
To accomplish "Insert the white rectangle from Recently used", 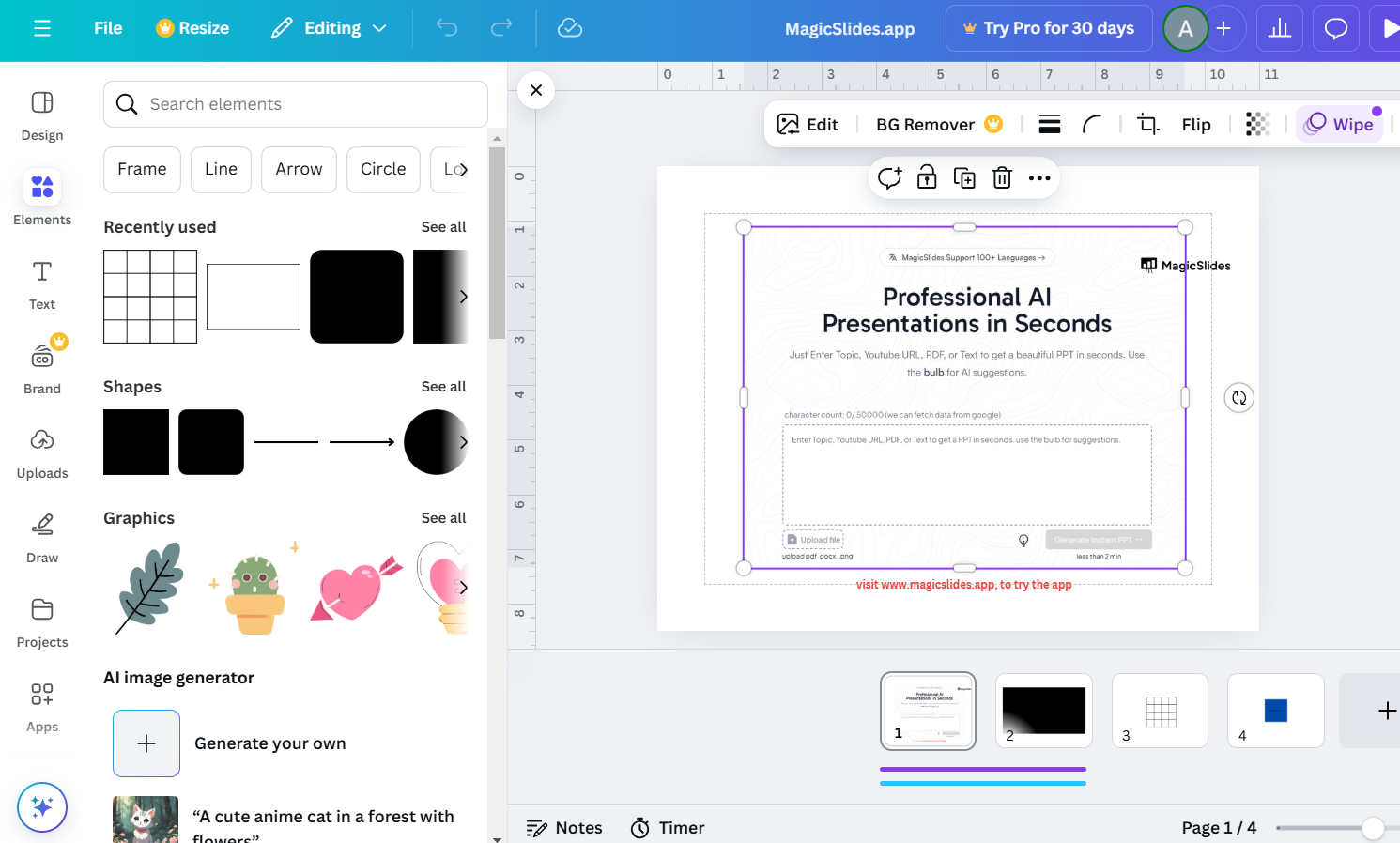I will click(x=254, y=297).
